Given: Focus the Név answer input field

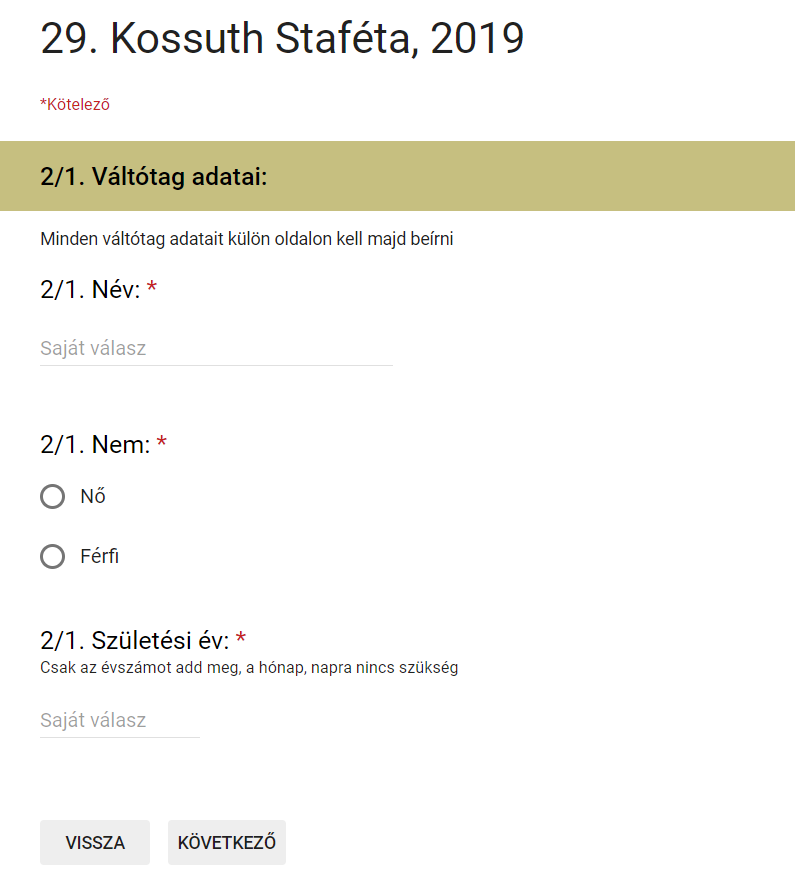Looking at the screenshot, I should (x=216, y=349).
